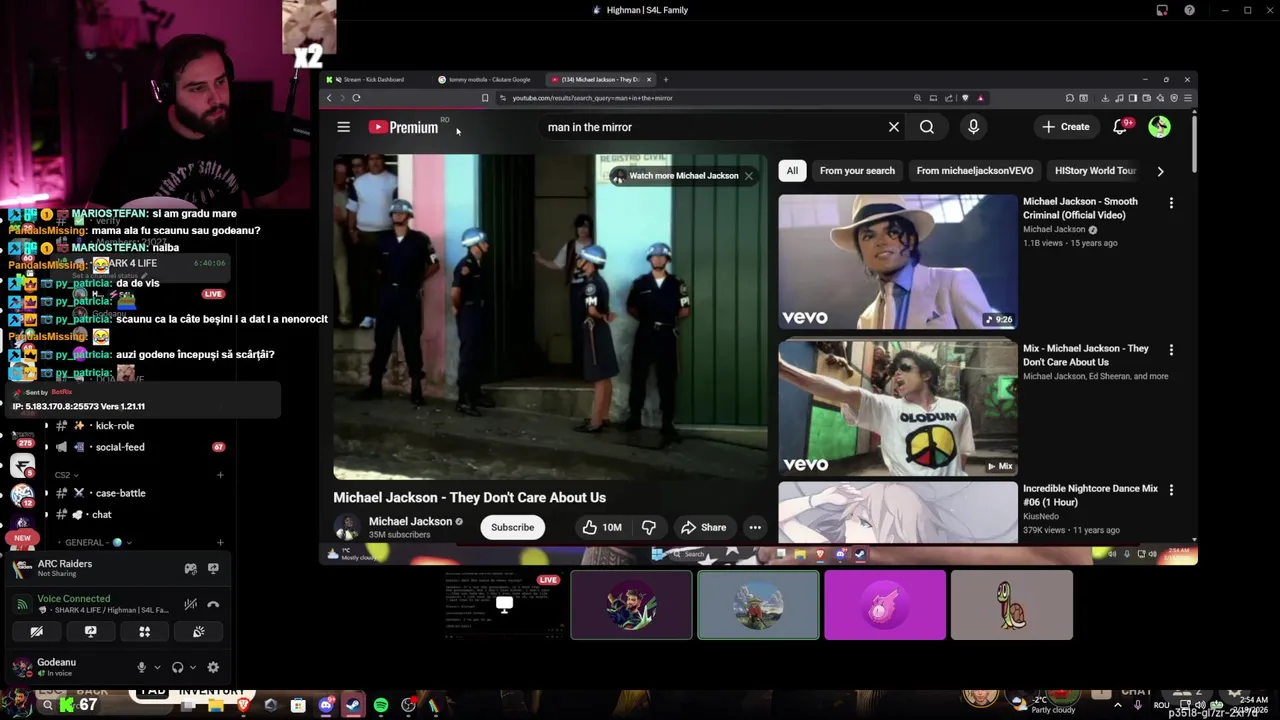Viewport: 1280px width, 720px height.
Task: Turn on the Discord camera
Action: [x=36, y=632]
